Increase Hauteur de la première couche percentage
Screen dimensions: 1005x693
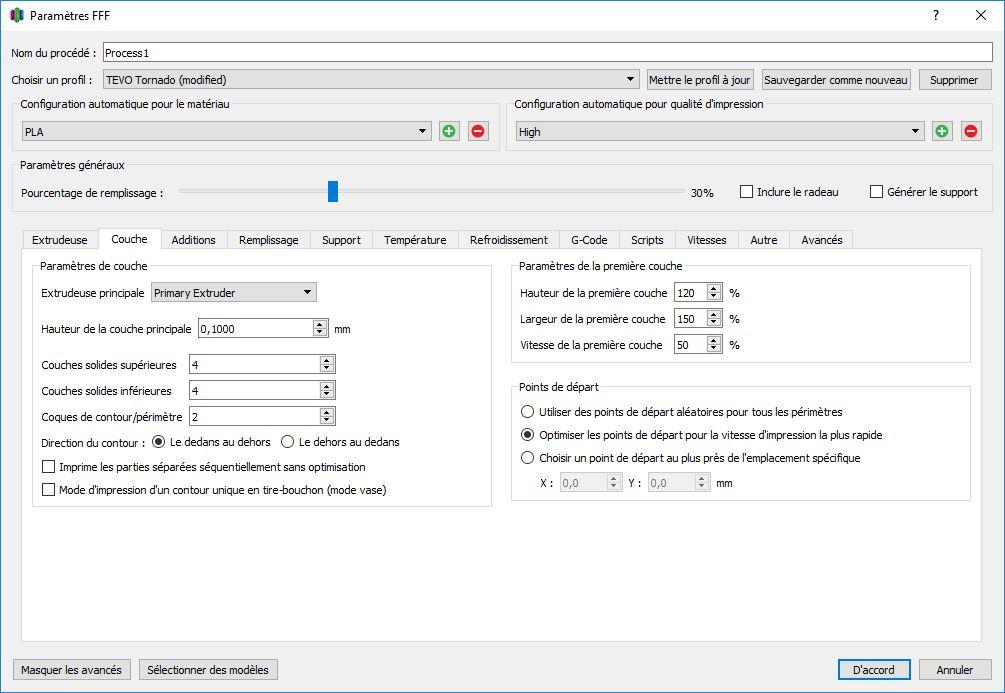[713, 289]
